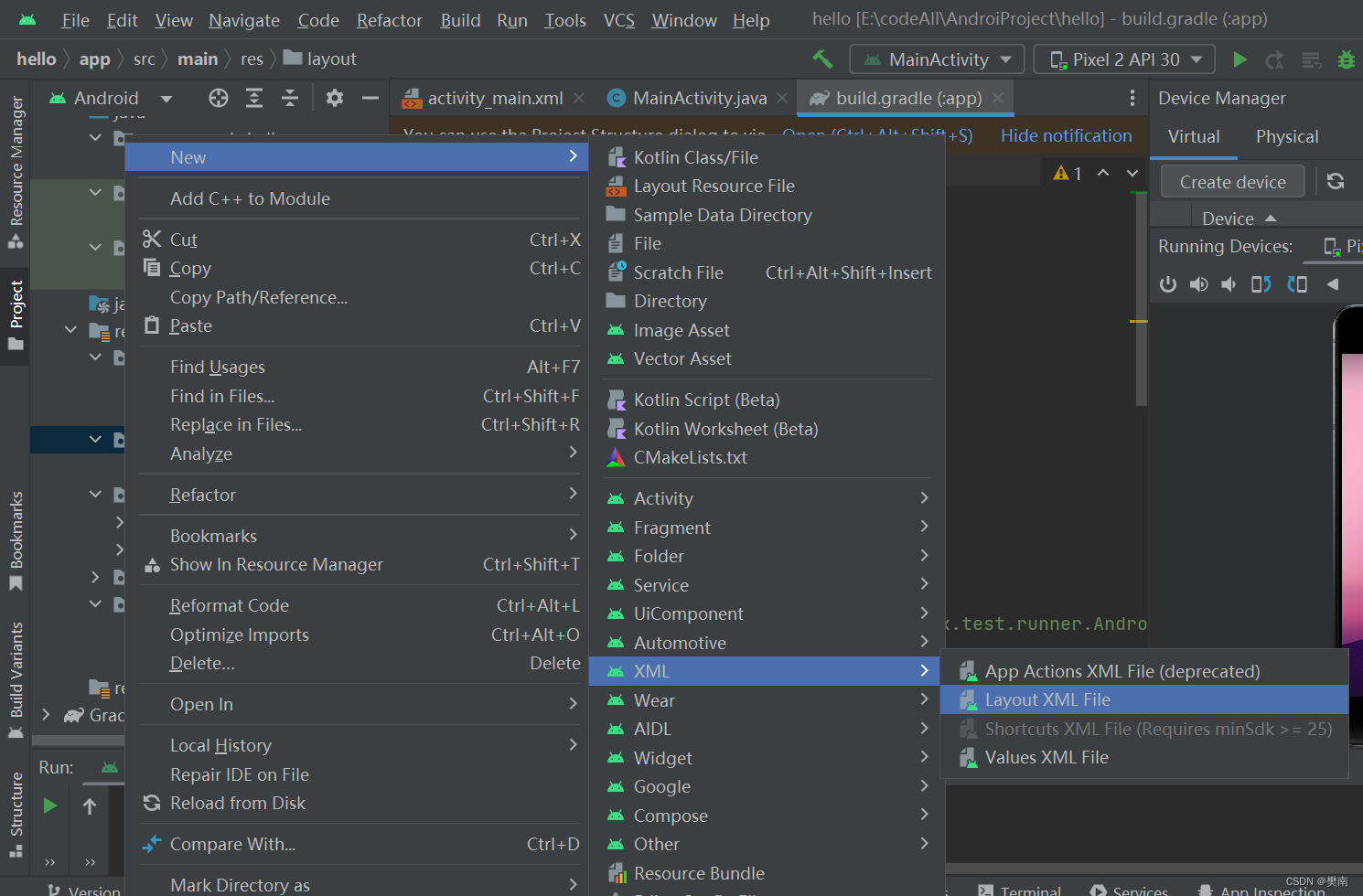The width and height of the screenshot is (1363, 896).
Task: Click the Debug app bug icon
Action: pos(1346,59)
